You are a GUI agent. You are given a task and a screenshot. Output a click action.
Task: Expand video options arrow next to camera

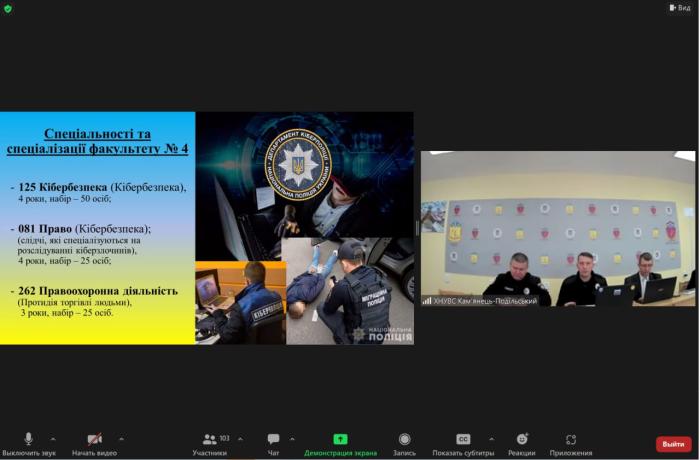121,439
